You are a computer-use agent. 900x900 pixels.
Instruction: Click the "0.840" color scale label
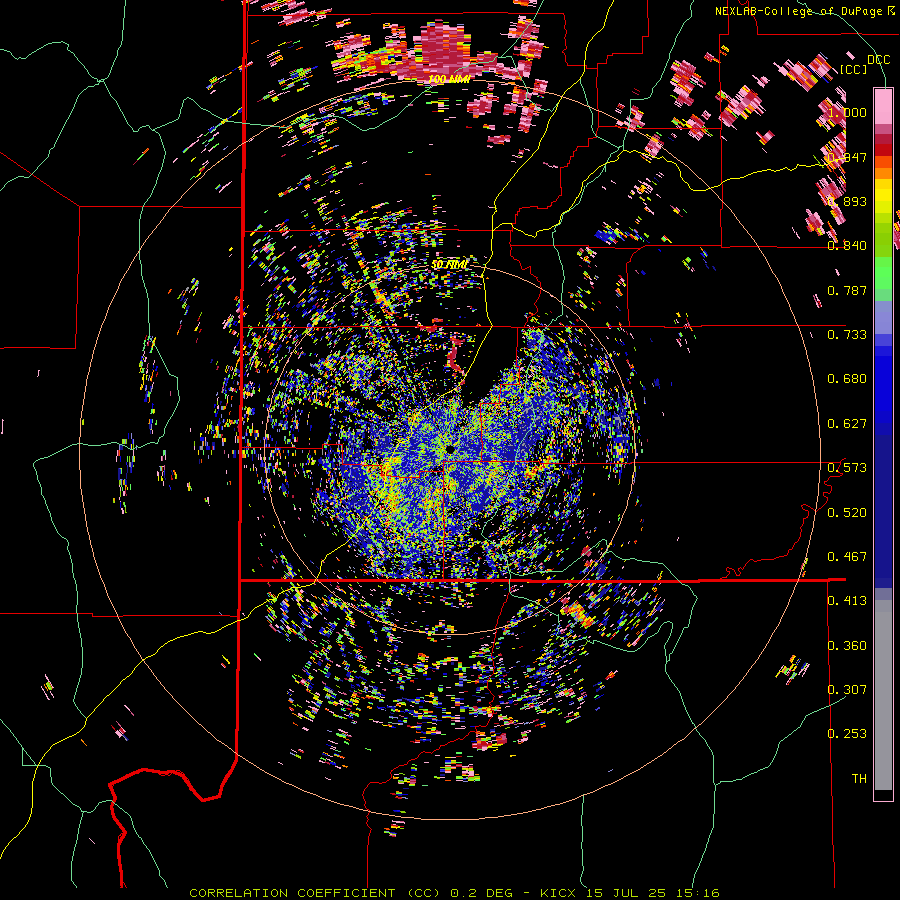pos(847,246)
